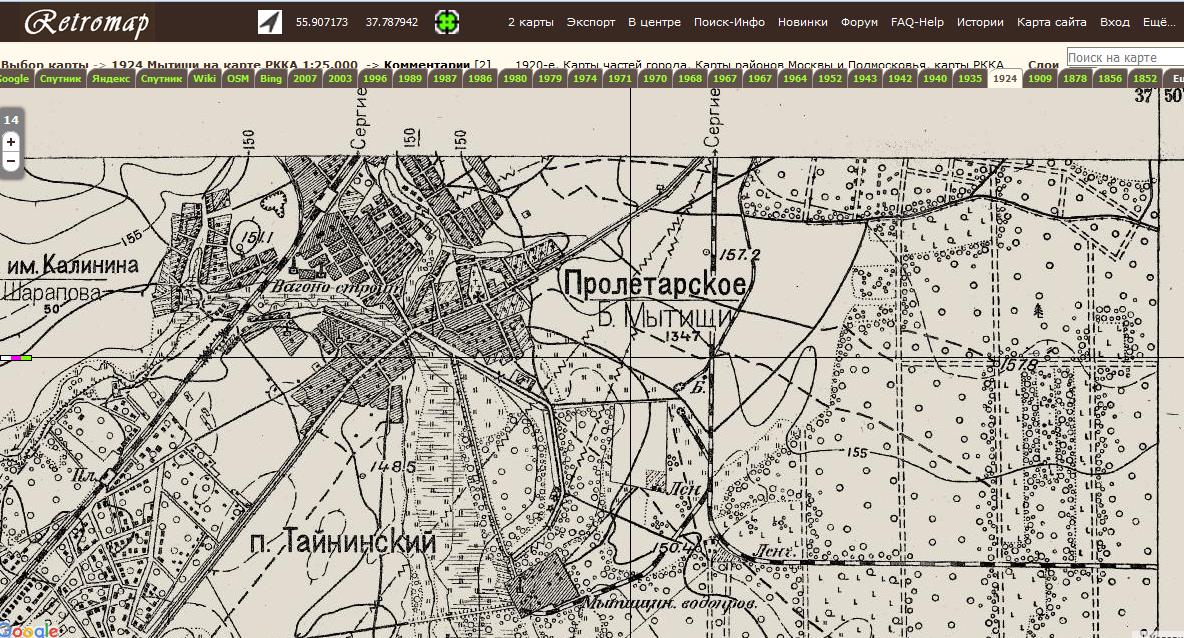Open the Ещё... more menu
This screenshot has height=638, width=1184.
click(1159, 22)
